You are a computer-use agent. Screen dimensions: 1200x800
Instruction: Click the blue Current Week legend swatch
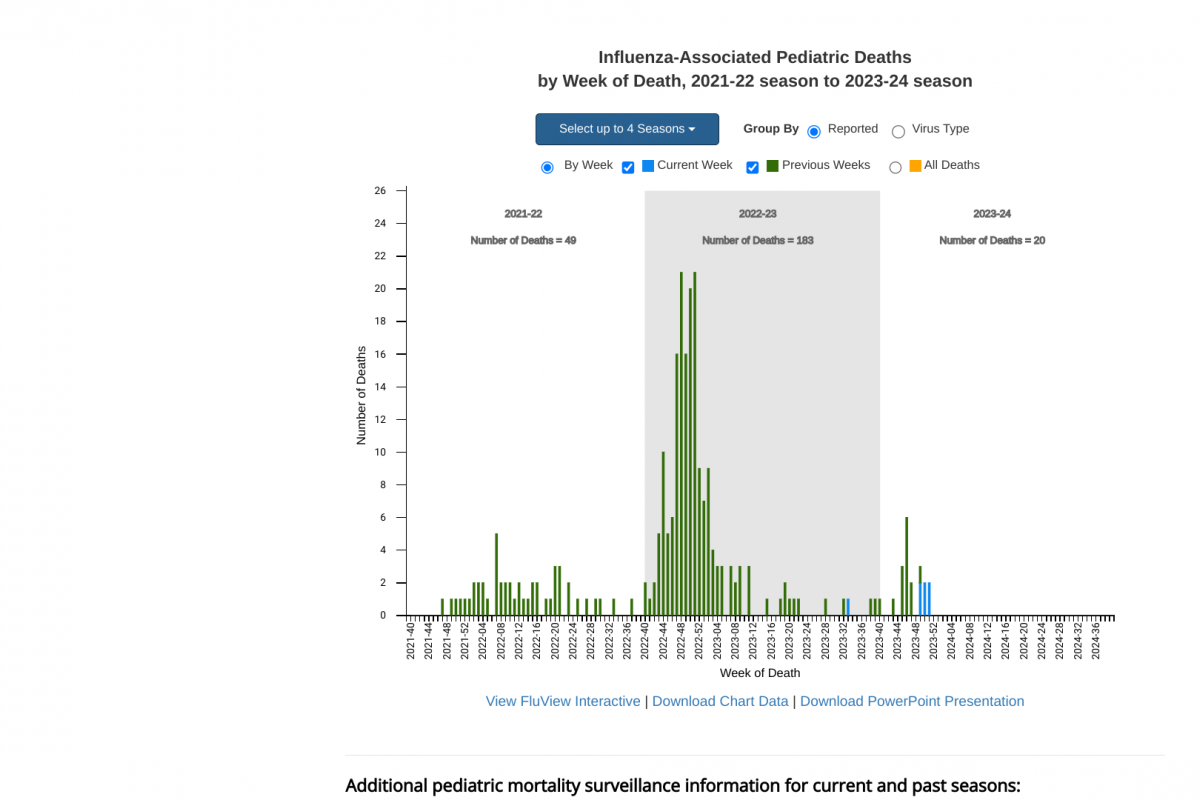click(648, 166)
